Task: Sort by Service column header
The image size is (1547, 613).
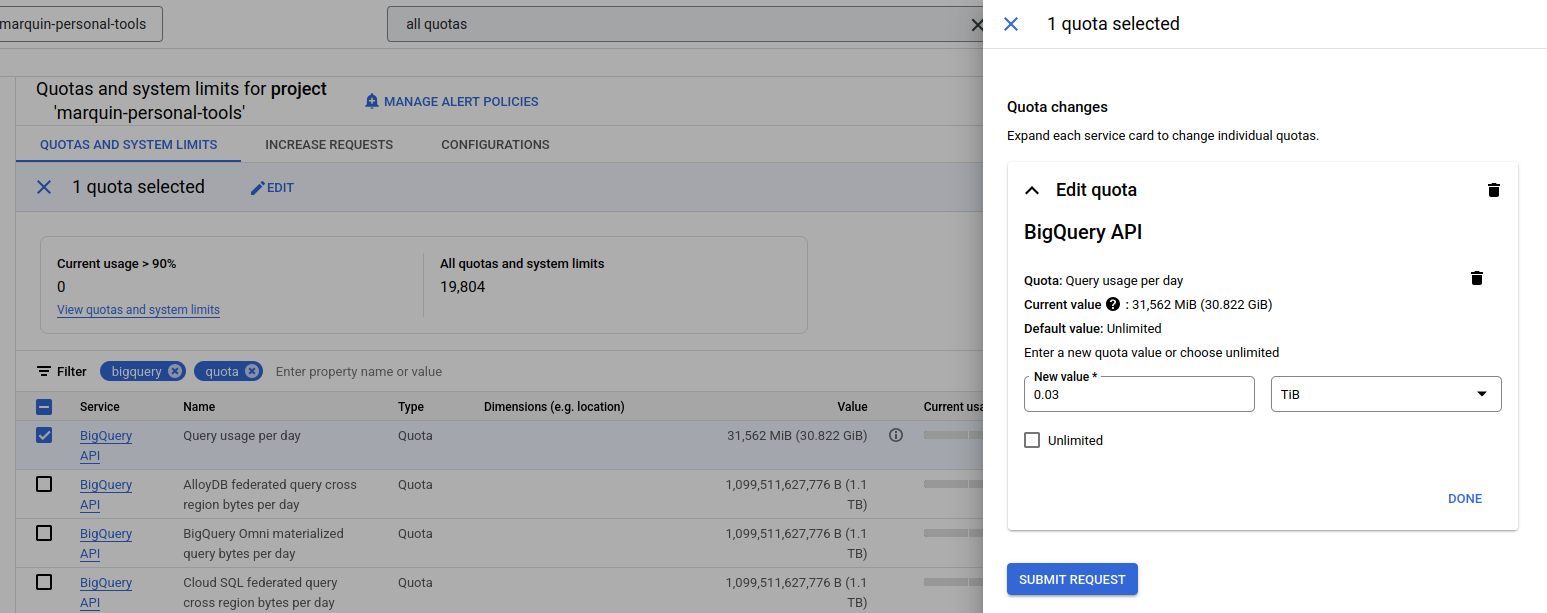Action: coord(100,407)
